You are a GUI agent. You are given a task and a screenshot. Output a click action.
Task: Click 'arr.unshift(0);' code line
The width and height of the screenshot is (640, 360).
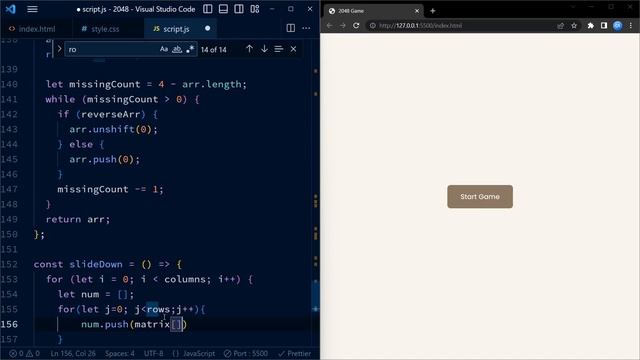[x=113, y=129]
